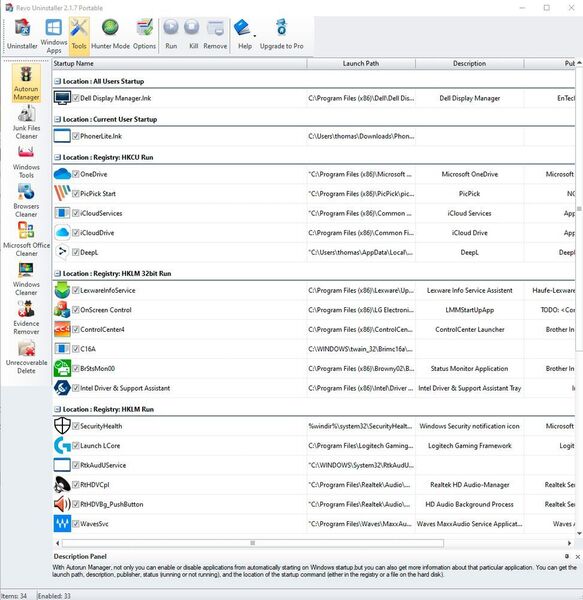Collapse Registry: HKLM Run group
The height and width of the screenshot is (600, 583).
pyautogui.click(x=57, y=409)
